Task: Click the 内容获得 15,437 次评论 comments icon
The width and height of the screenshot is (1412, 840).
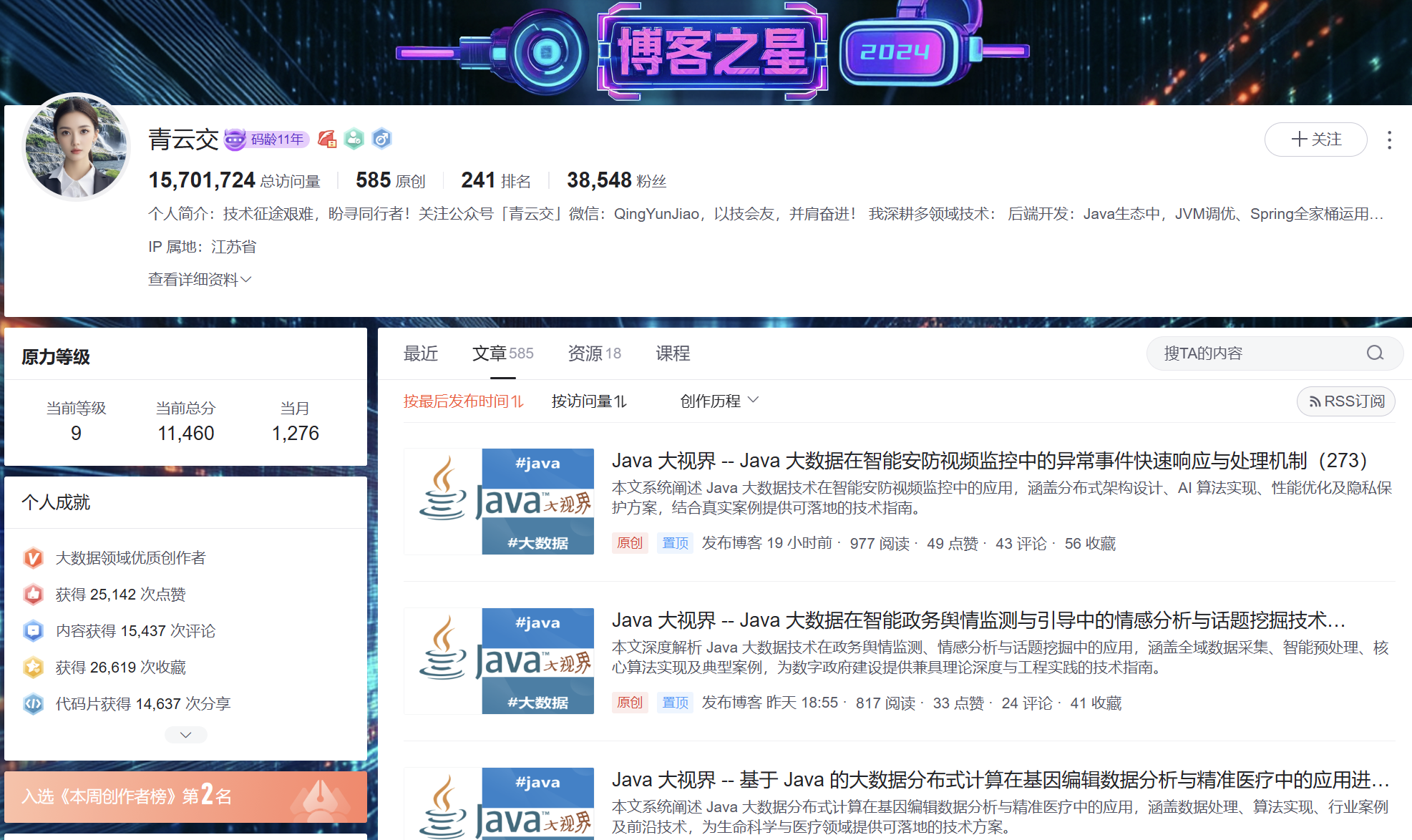Action: pos(33,631)
